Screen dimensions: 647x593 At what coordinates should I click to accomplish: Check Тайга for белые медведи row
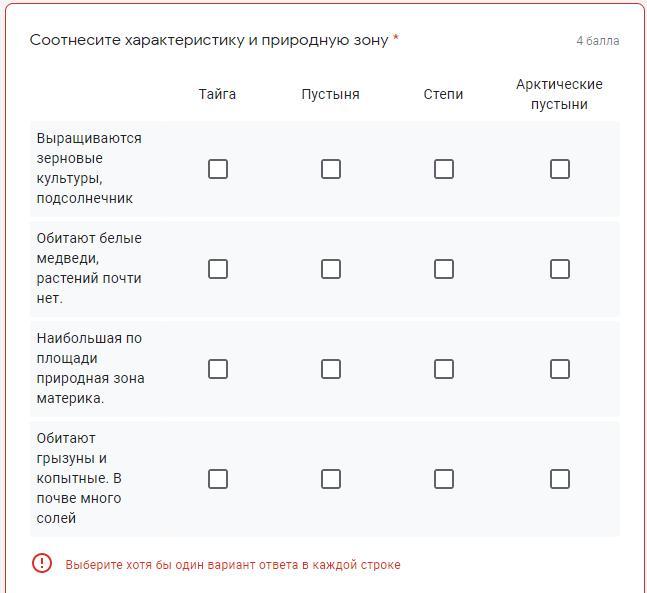coord(217,269)
